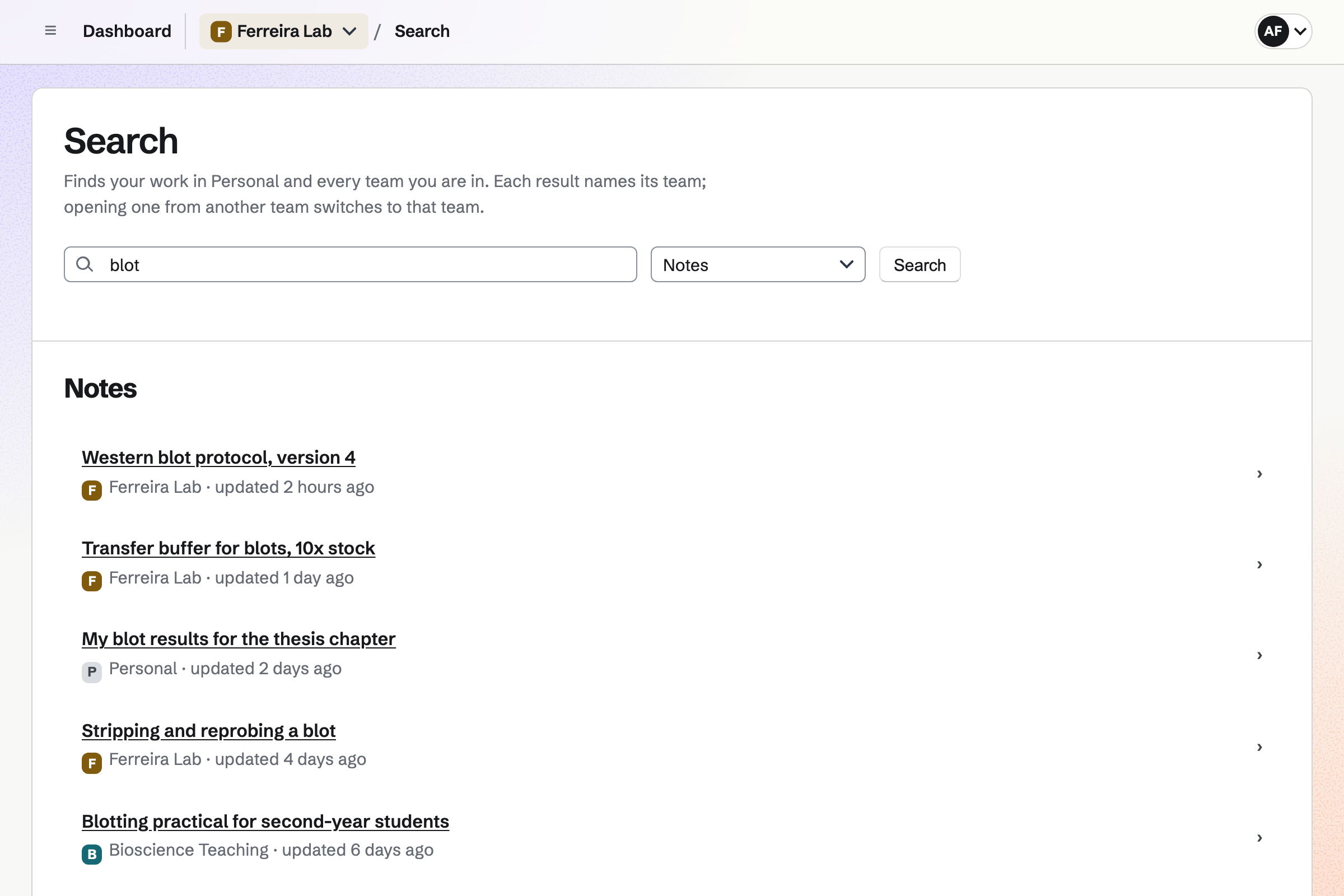Viewport: 1344px width, 896px height.
Task: Click the Personal P badge icon
Action: [x=91, y=671]
